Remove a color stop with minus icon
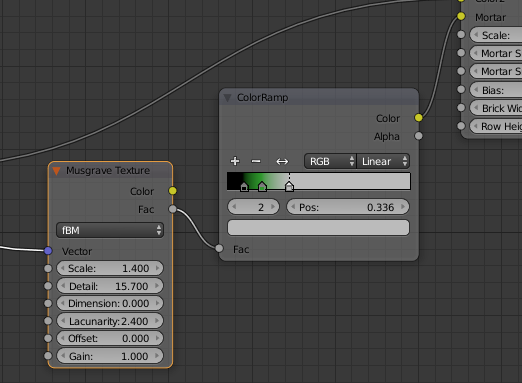This screenshot has width=522, height=383. (256, 161)
